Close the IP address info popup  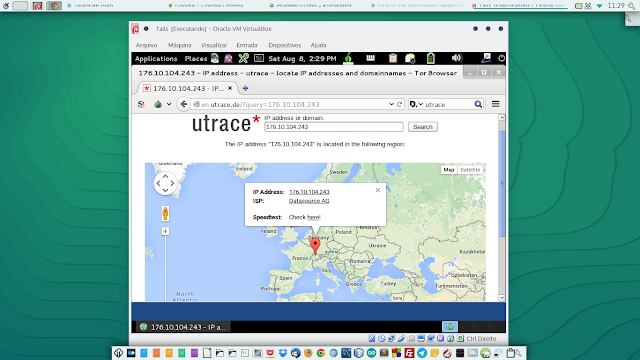click(x=378, y=190)
